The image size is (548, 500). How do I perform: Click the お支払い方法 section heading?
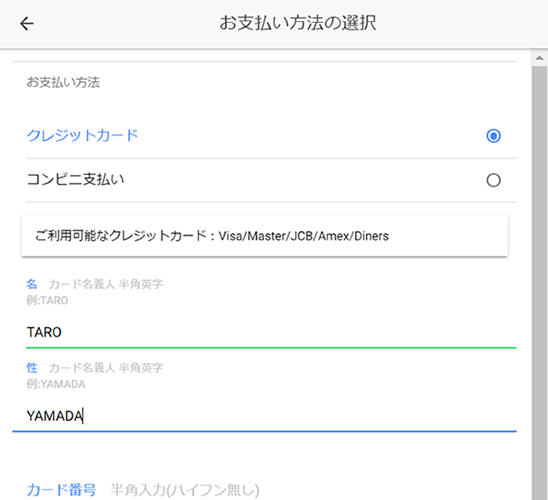[63, 82]
